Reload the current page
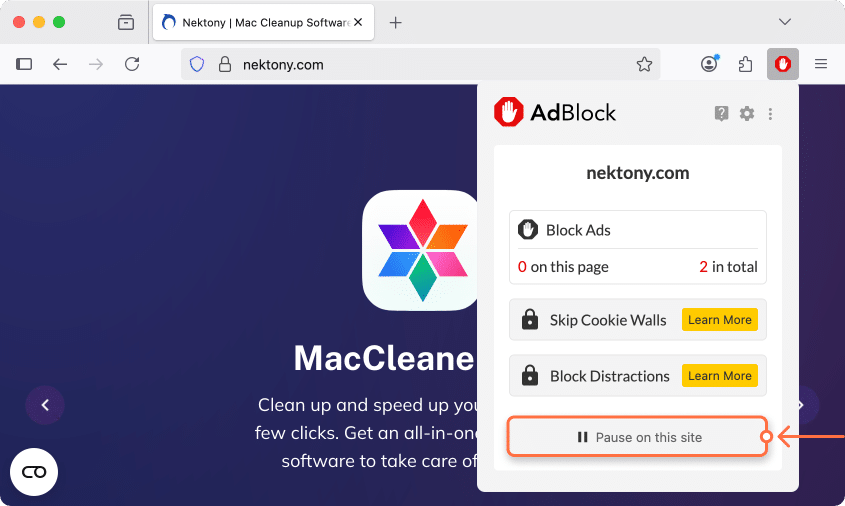 coord(132,64)
